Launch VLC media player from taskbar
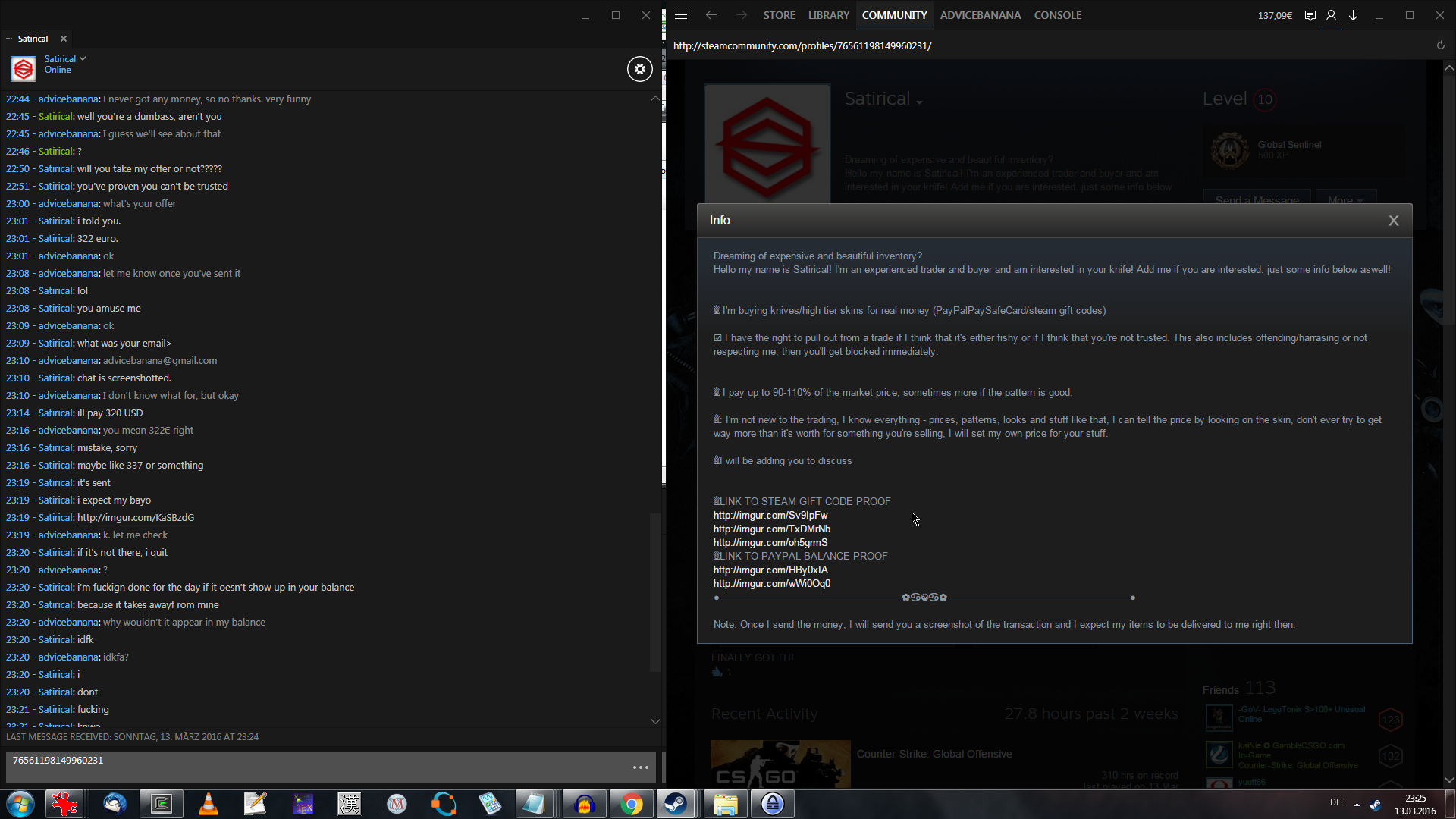Image resolution: width=1456 pixels, height=819 pixels. pyautogui.click(x=208, y=804)
